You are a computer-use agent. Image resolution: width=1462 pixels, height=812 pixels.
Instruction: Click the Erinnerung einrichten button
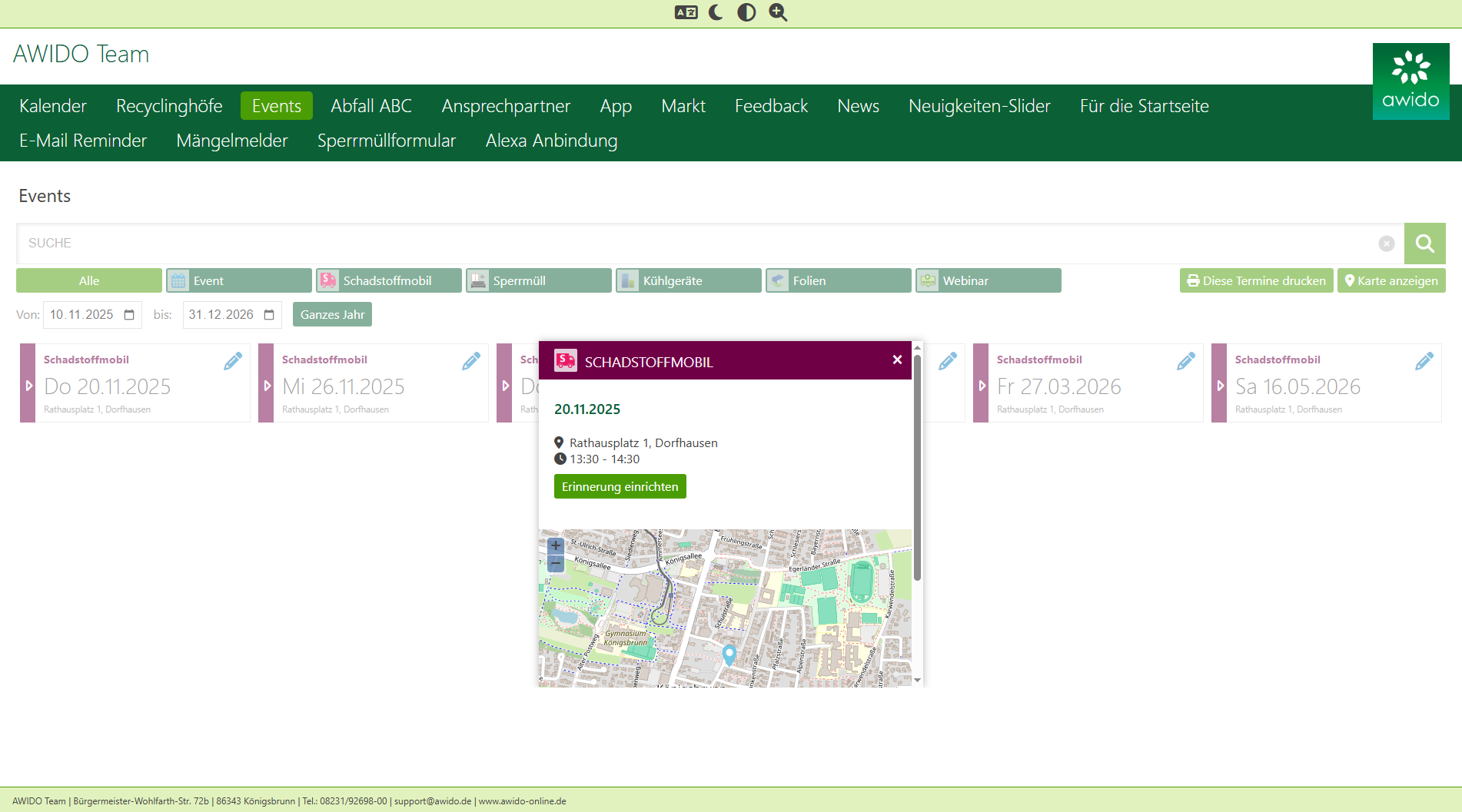(x=620, y=486)
